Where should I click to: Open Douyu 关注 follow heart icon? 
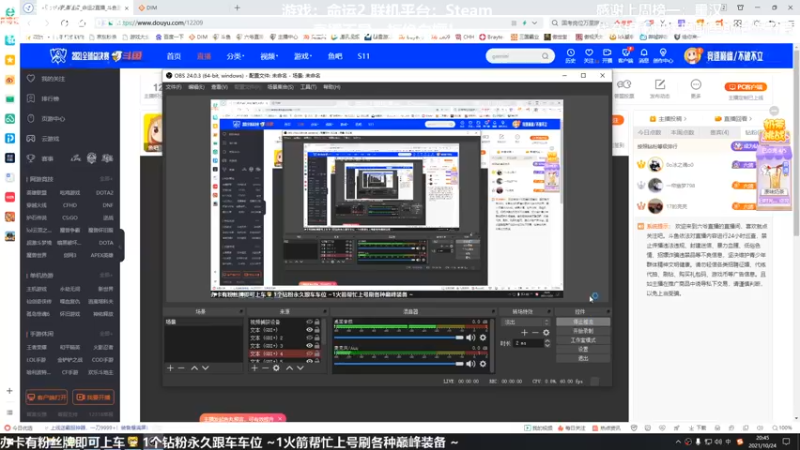(x=589, y=56)
